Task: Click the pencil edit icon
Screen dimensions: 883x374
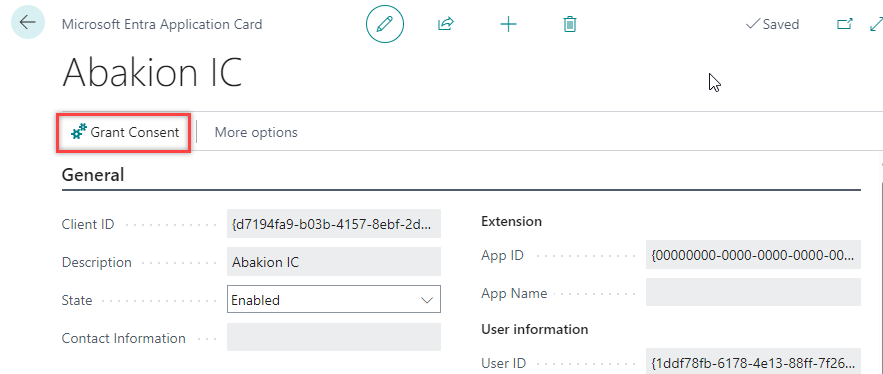Action: pyautogui.click(x=385, y=24)
